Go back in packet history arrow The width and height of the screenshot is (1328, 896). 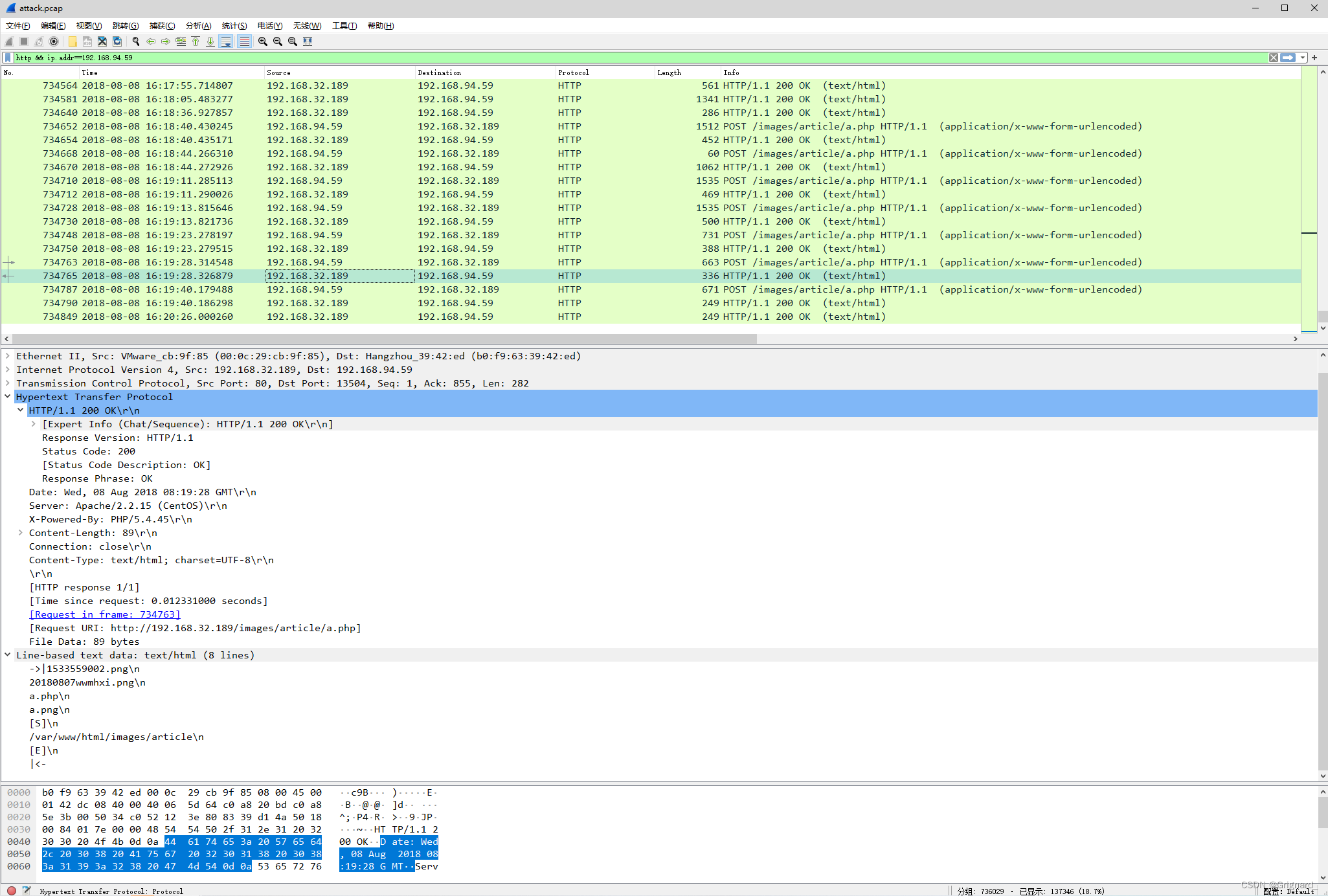[151, 41]
